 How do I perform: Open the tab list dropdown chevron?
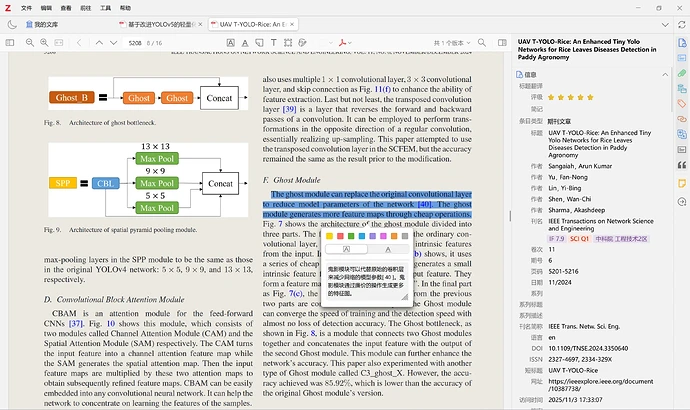665,25
